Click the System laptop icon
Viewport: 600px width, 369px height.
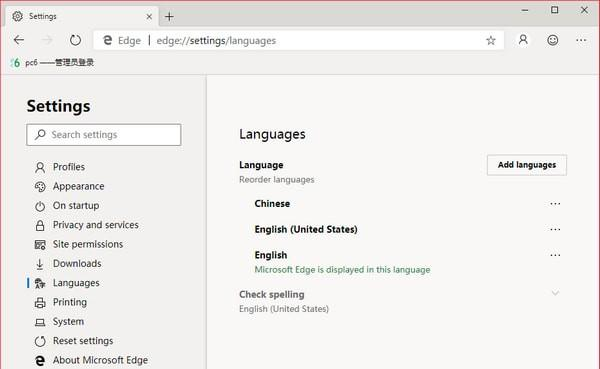point(40,322)
